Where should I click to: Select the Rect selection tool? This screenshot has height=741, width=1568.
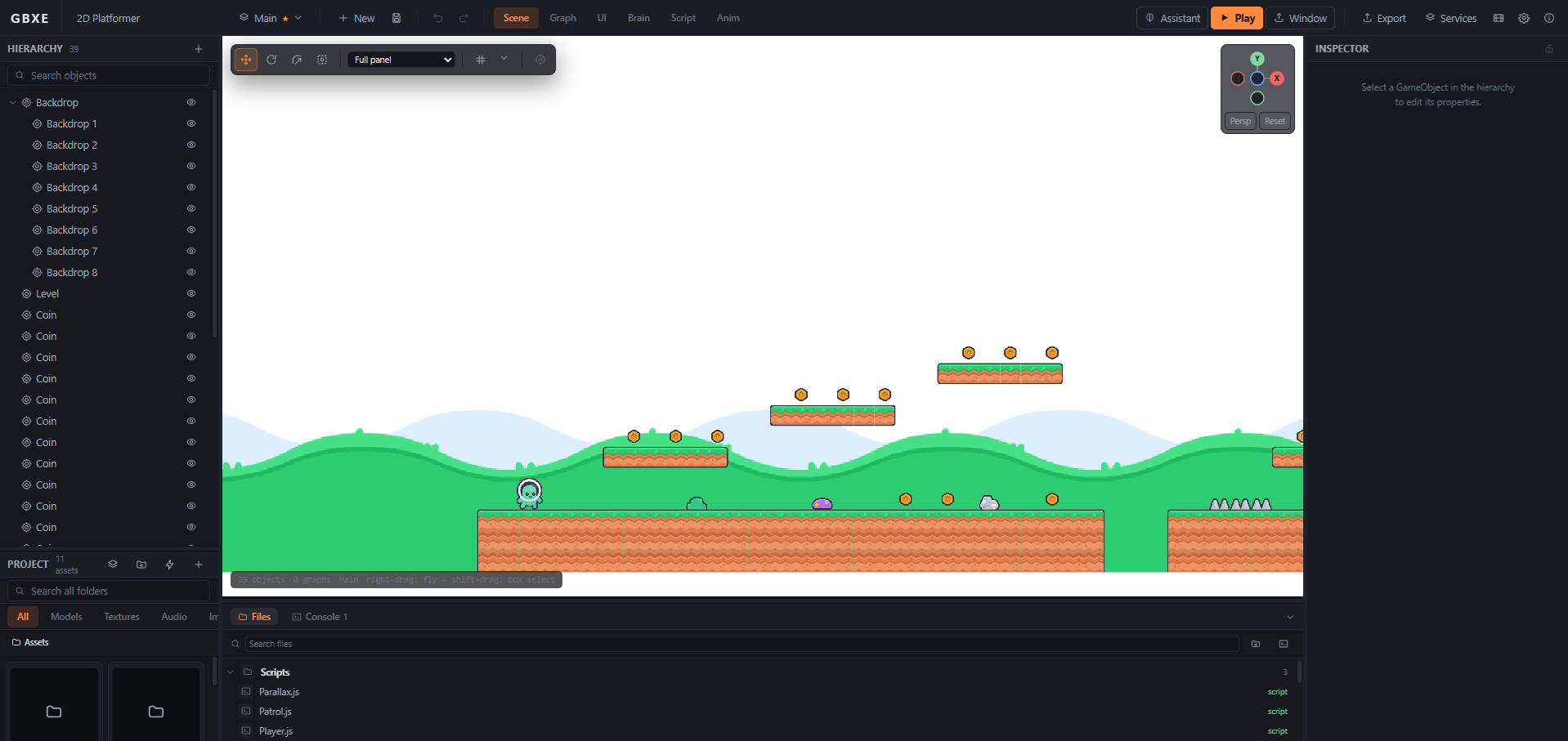coord(322,60)
